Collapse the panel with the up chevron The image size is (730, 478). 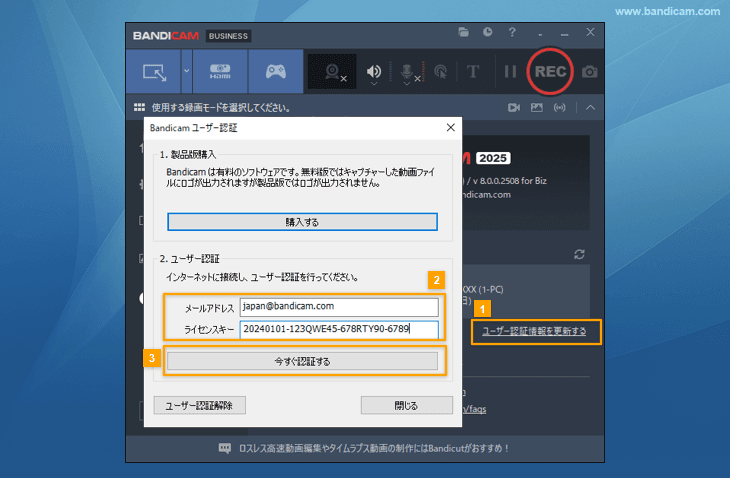(x=590, y=108)
